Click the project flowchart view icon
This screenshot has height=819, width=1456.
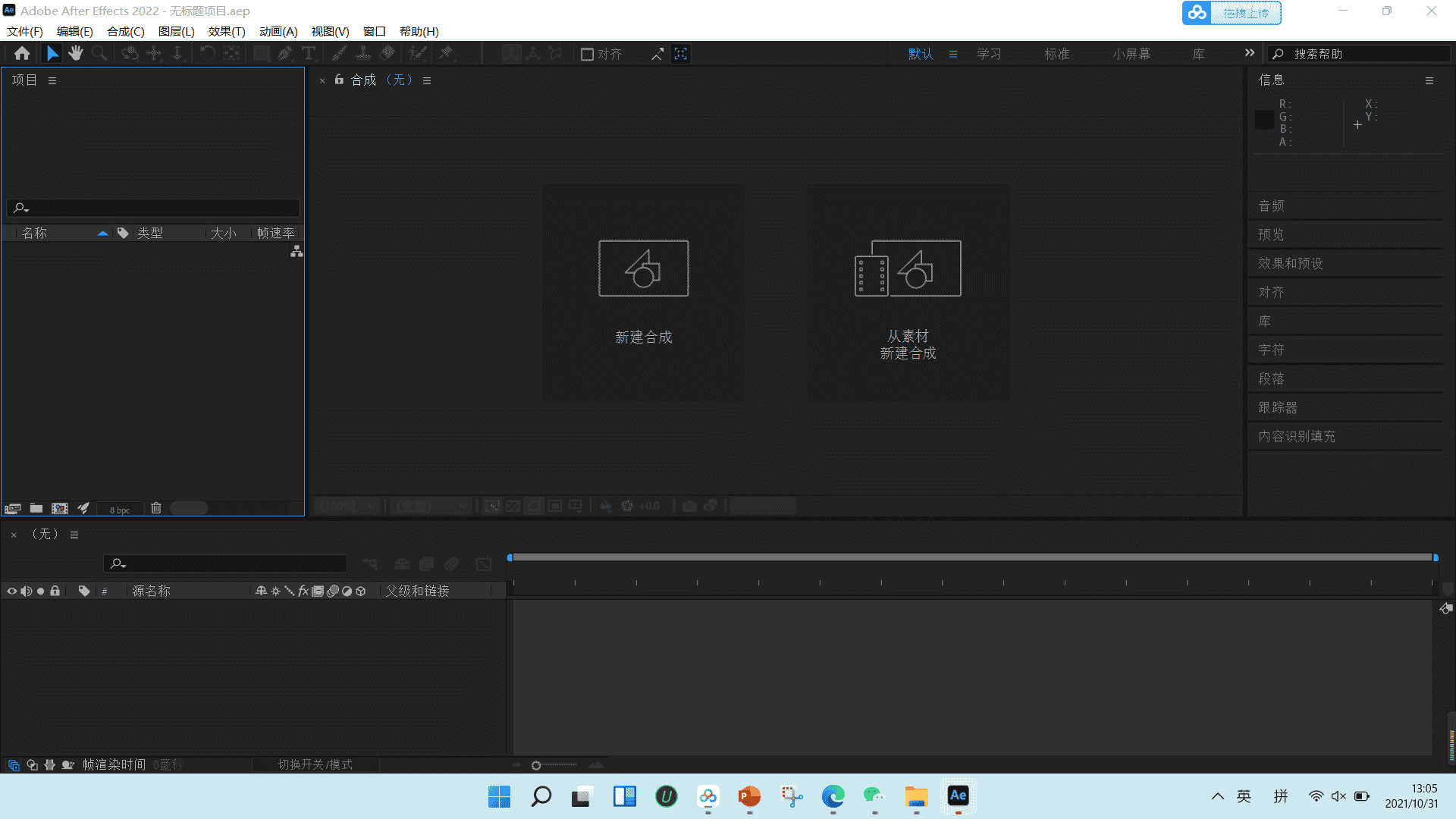point(297,251)
